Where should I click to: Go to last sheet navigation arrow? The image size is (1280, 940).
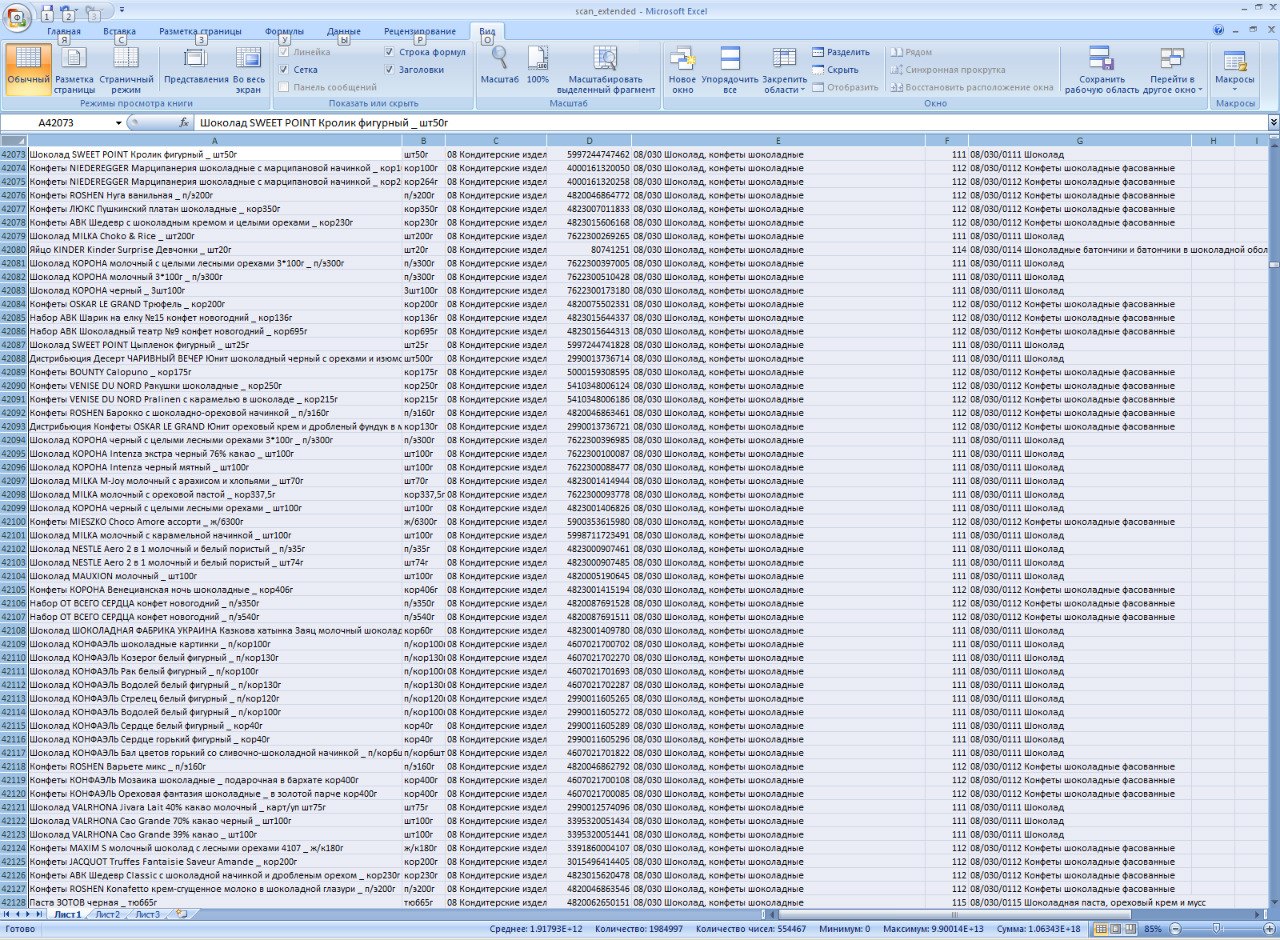(x=40, y=914)
